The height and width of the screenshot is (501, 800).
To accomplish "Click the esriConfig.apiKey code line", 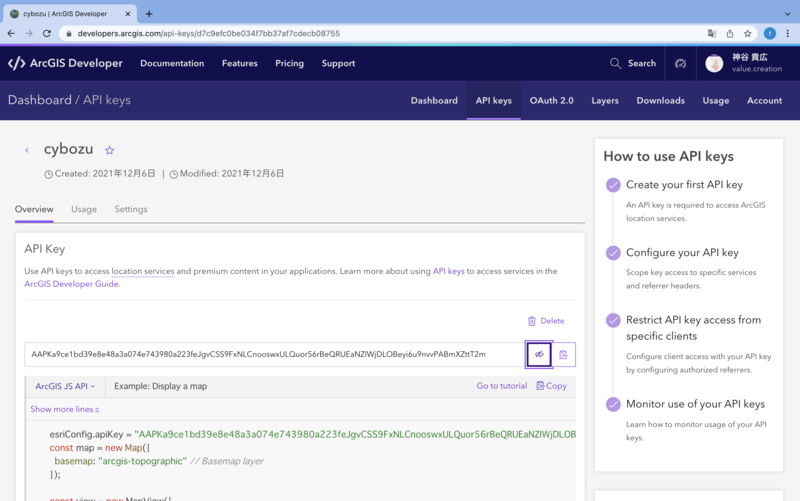I will click(312, 434).
